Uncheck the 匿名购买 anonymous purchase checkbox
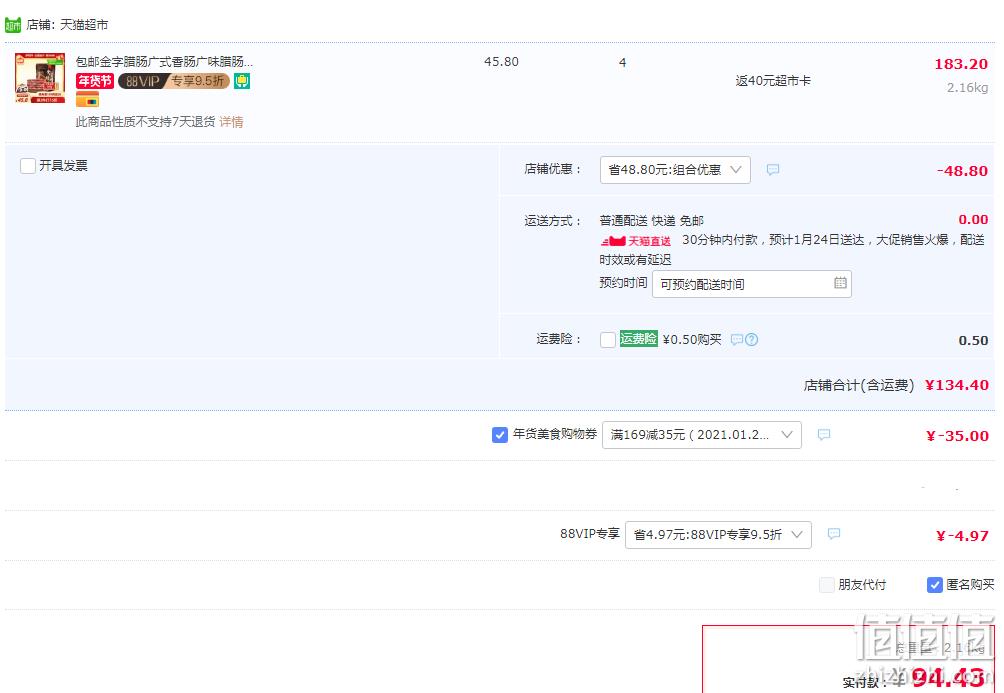This screenshot has width=1004, height=693. click(935, 585)
